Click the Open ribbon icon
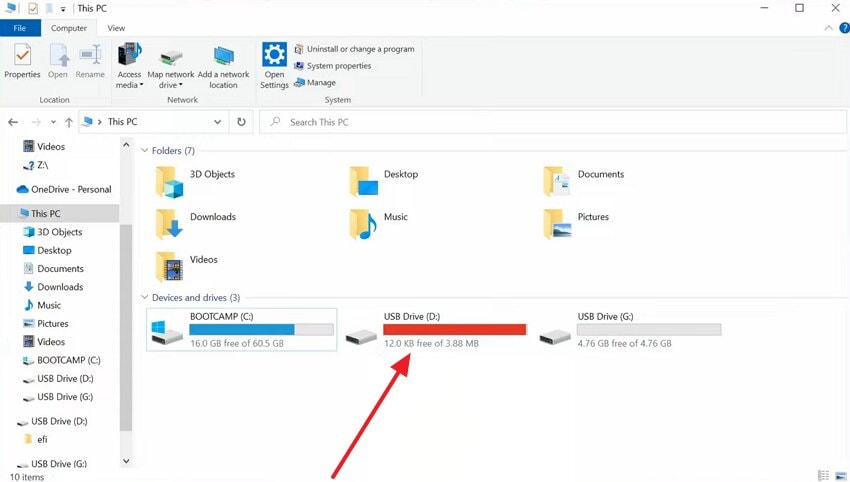 (x=58, y=61)
